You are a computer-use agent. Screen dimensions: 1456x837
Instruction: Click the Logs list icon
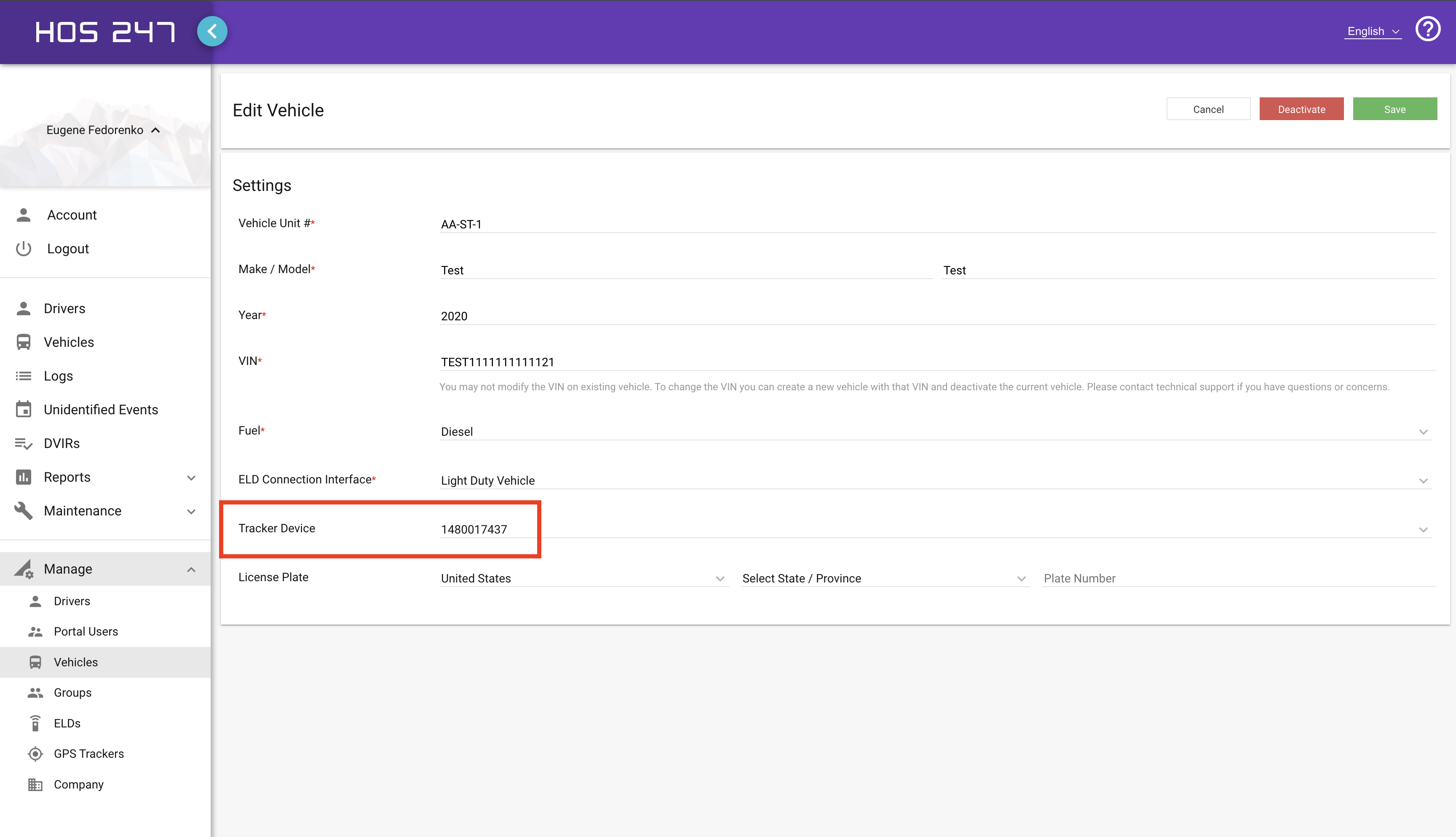(x=24, y=376)
